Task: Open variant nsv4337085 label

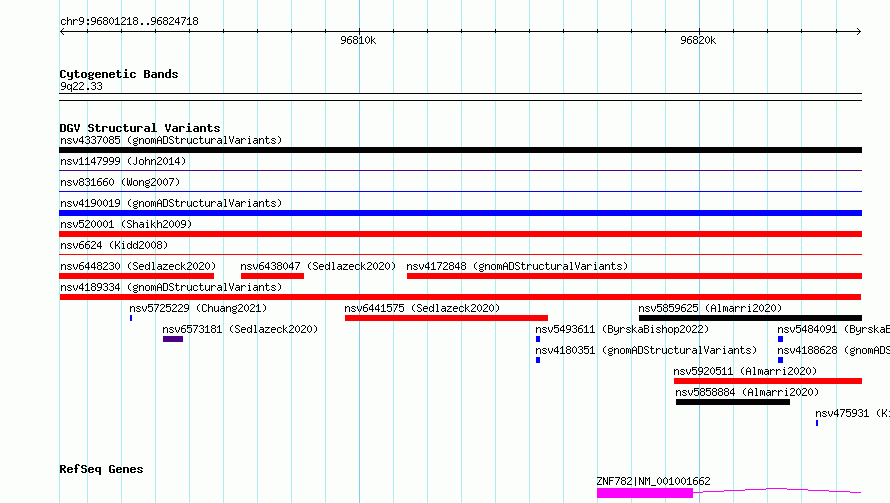Action: pyautogui.click(x=171, y=140)
